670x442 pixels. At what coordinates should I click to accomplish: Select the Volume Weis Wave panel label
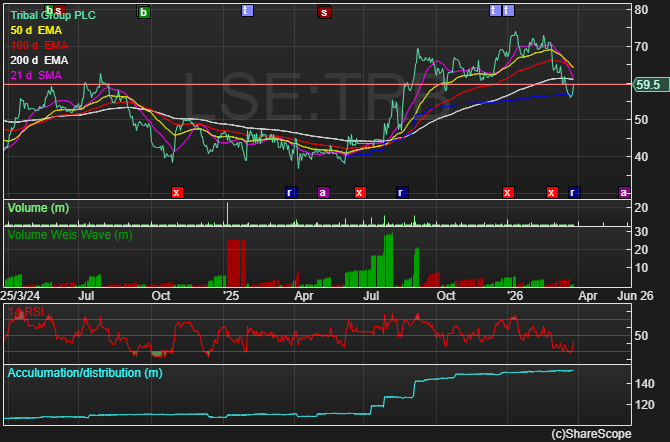point(69,235)
